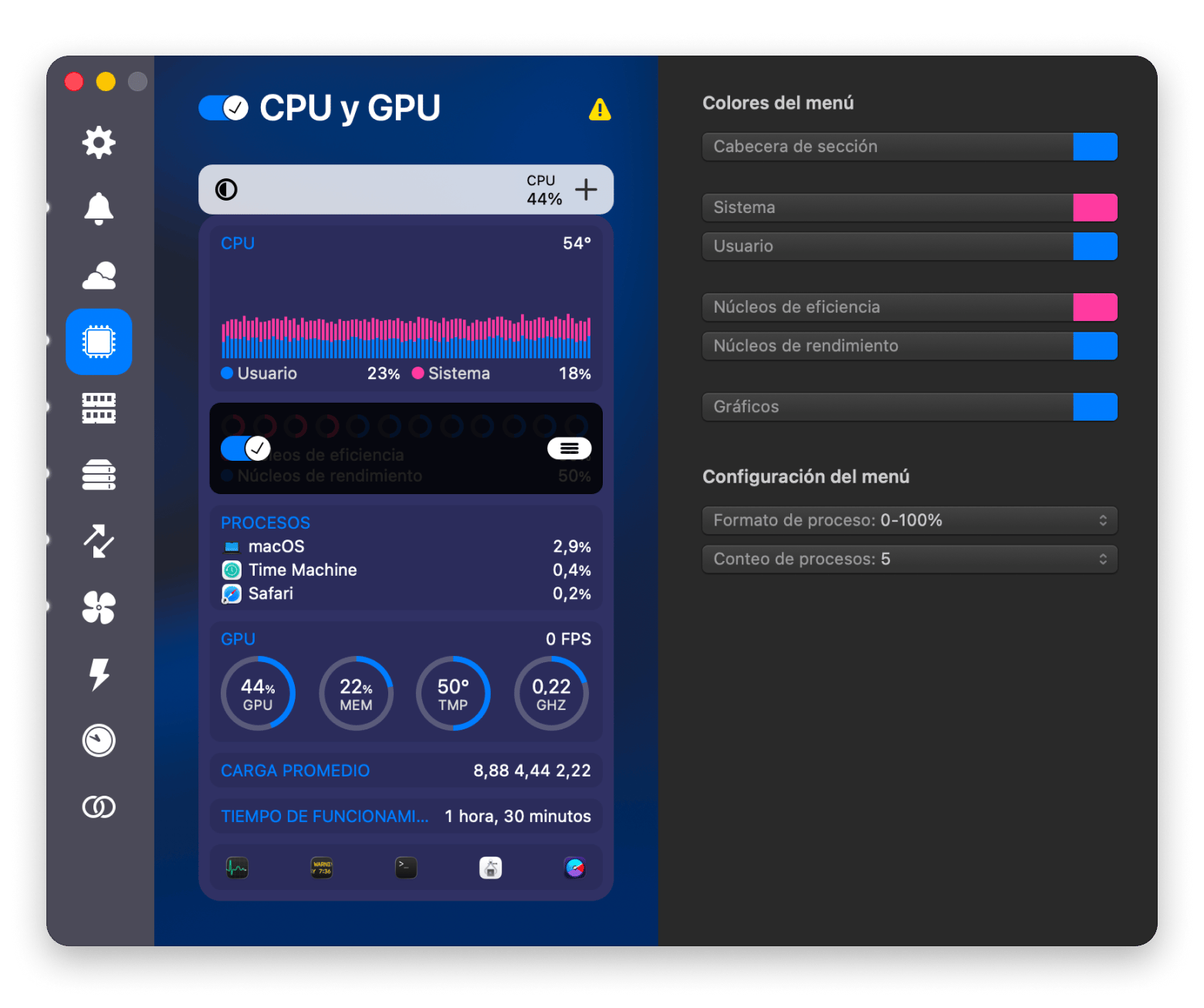Image resolution: width=1204 pixels, height=1008 pixels.
Task: Launch Console app from the shortcut row
Action: tap(322, 868)
